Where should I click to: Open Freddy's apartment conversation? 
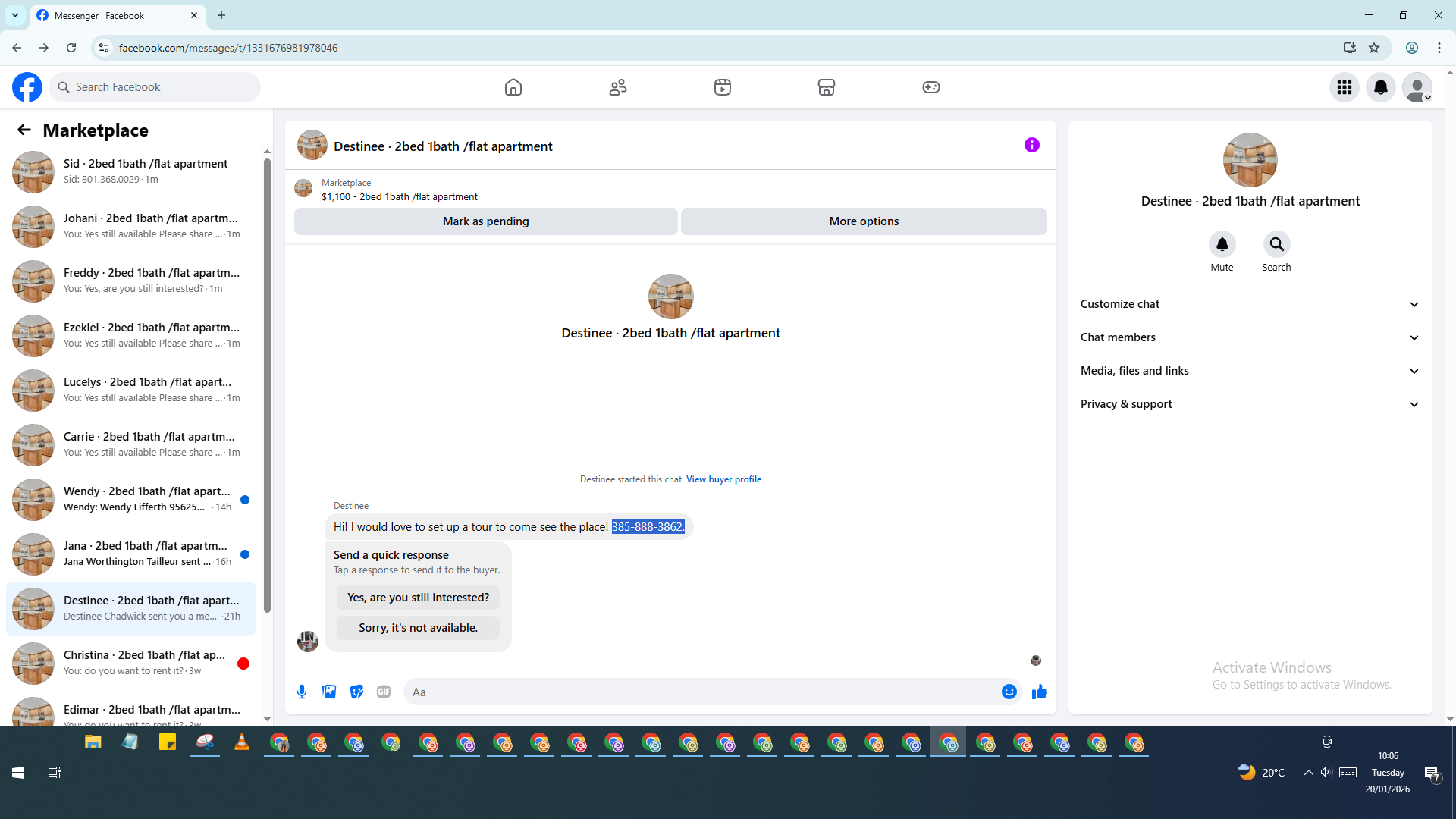click(130, 281)
